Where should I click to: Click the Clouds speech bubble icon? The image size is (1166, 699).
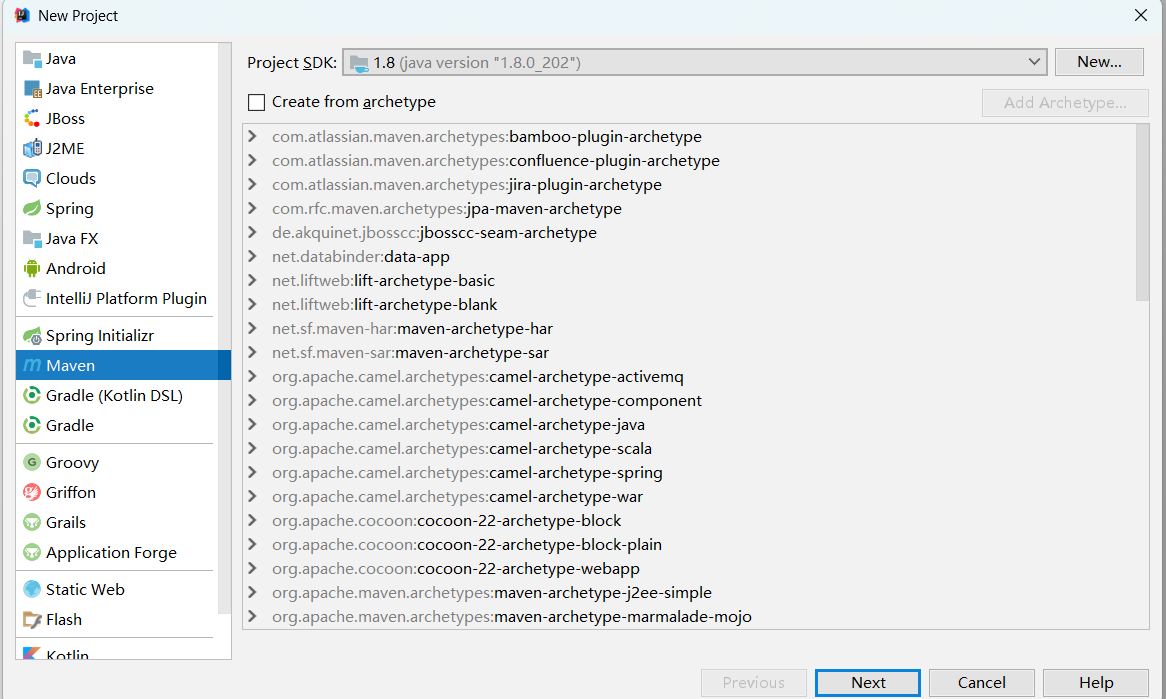[32, 178]
